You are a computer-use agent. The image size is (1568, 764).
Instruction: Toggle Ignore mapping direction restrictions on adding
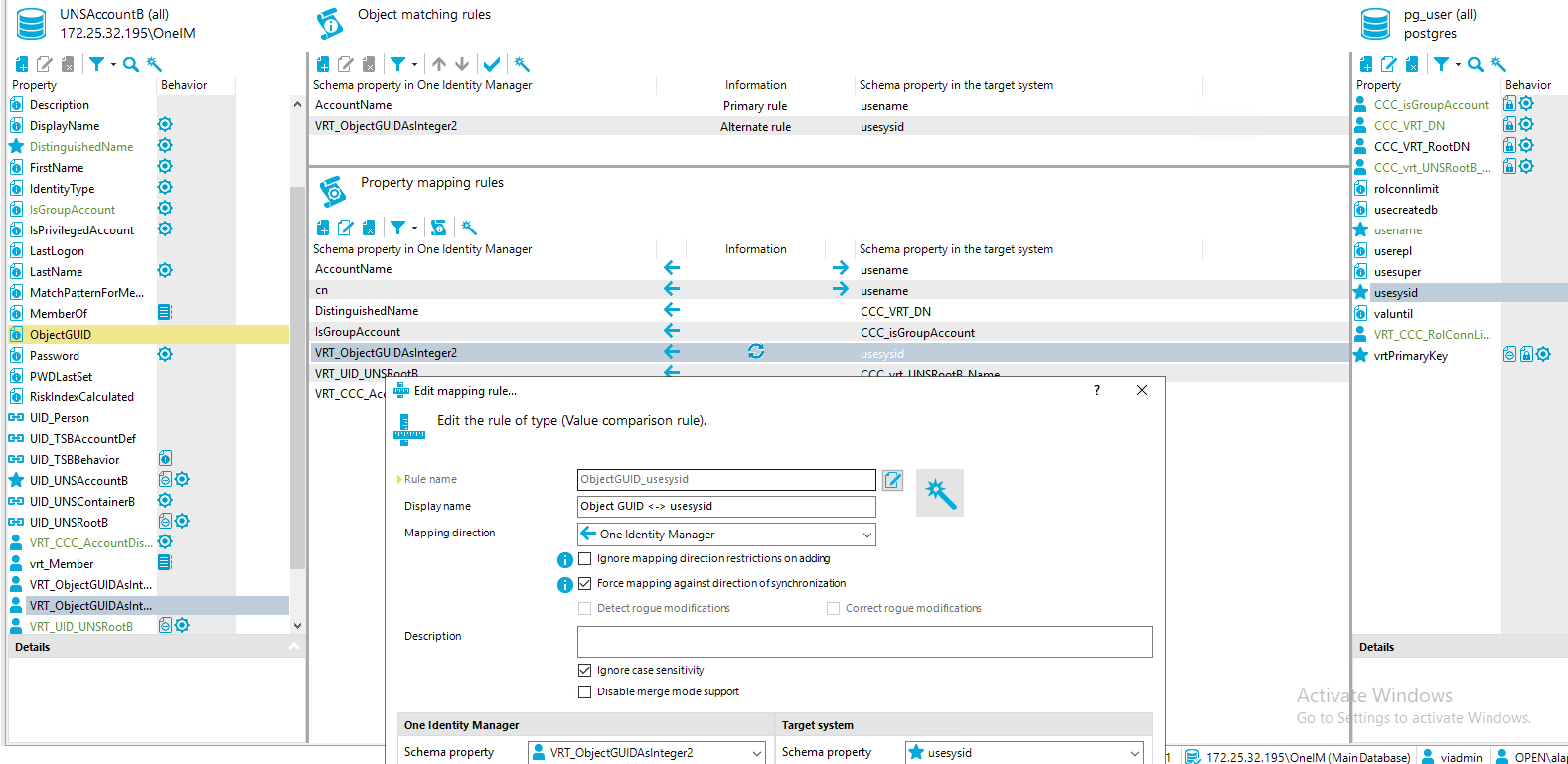coord(585,558)
